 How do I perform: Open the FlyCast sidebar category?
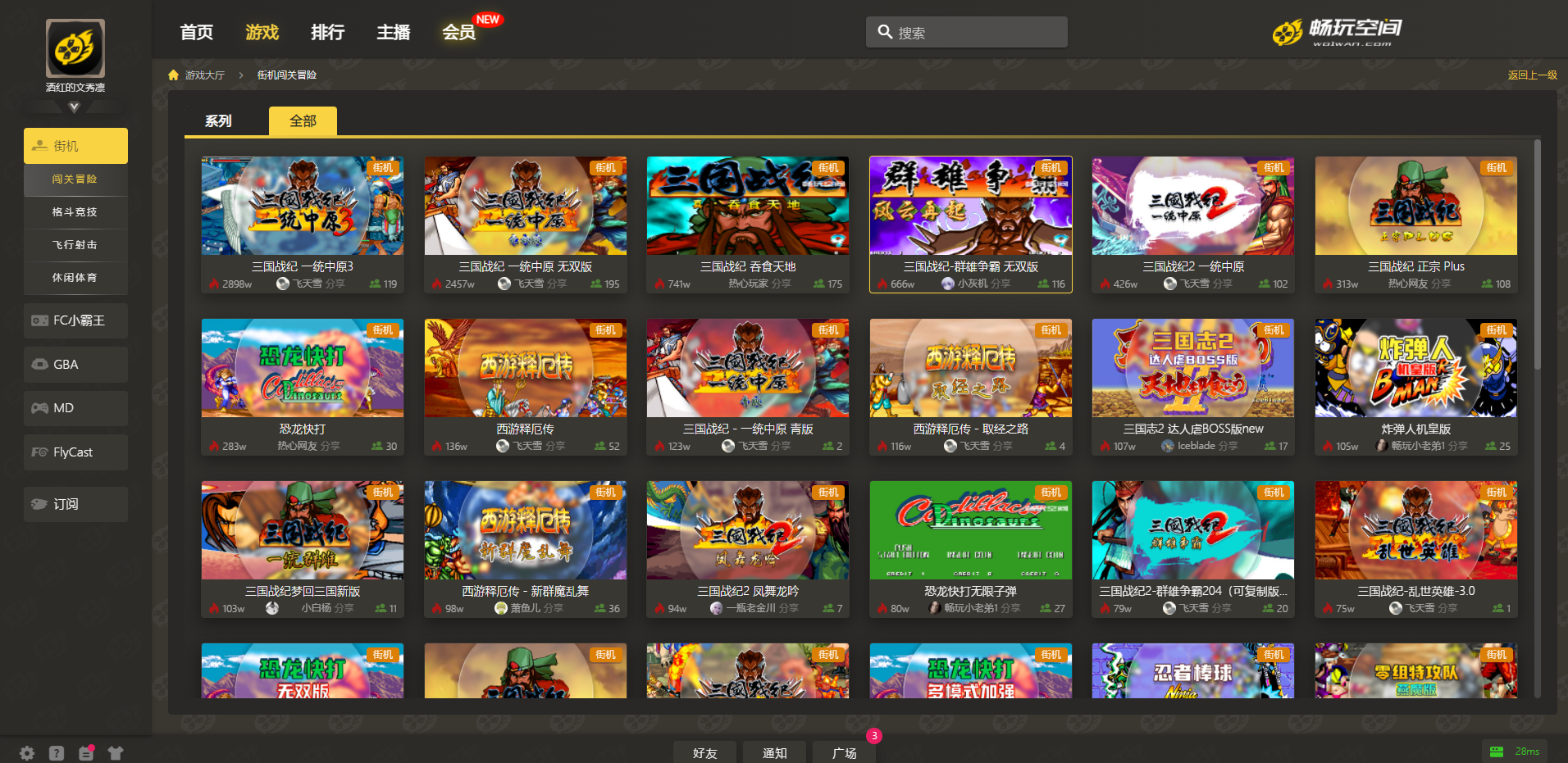[75, 452]
